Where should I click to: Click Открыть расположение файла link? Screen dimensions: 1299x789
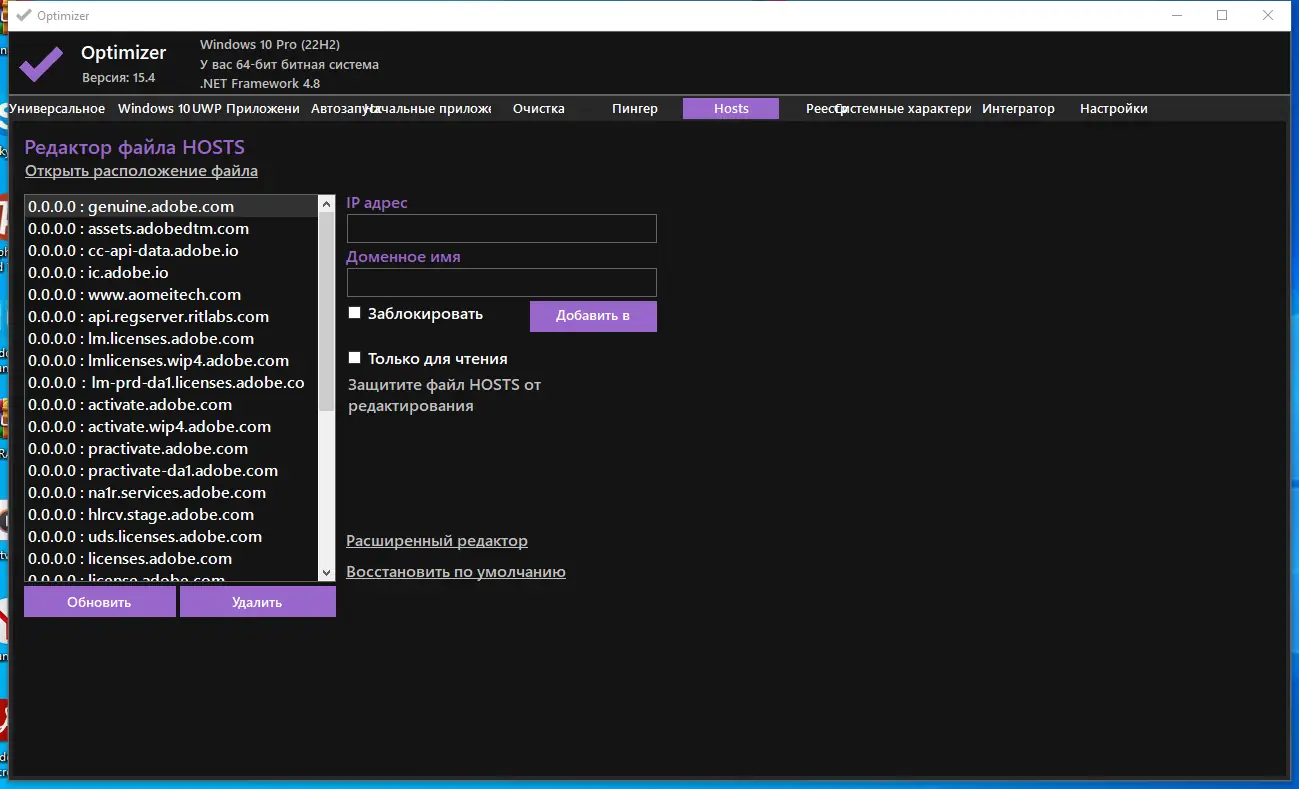(x=141, y=171)
